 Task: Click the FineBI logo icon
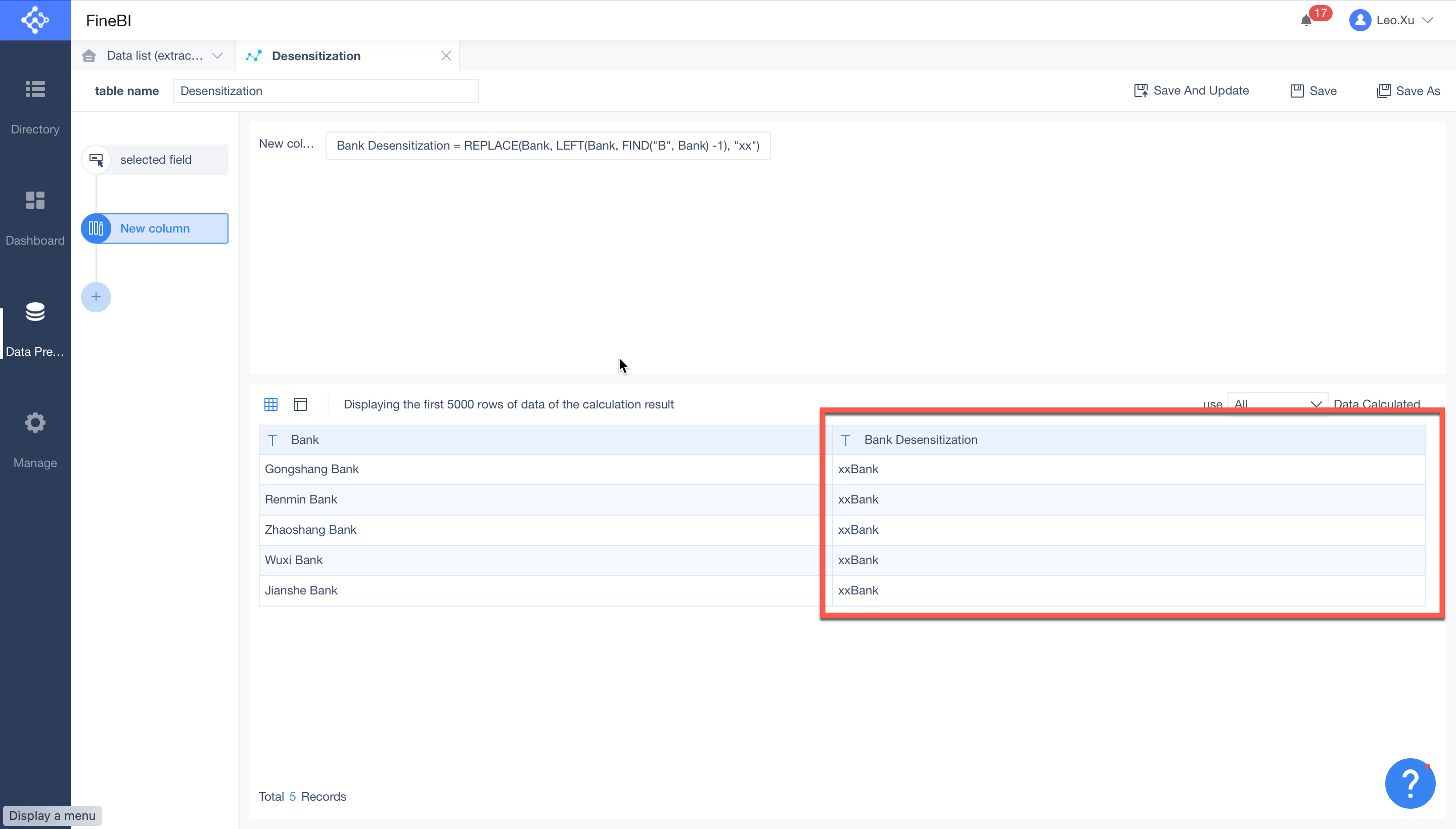coord(35,21)
